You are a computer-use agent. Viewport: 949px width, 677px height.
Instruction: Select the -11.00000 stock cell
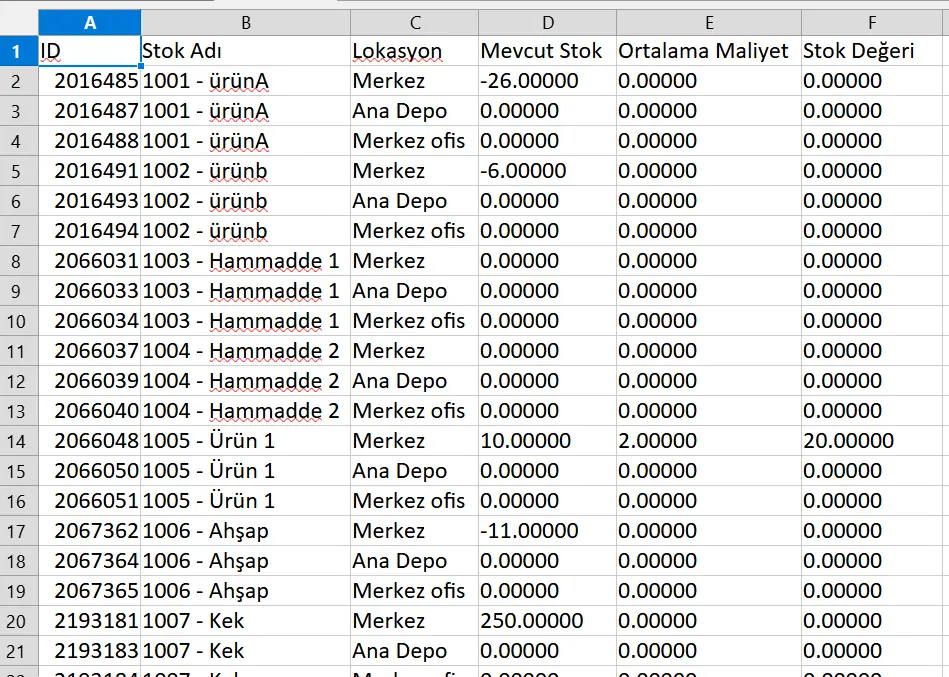point(547,531)
